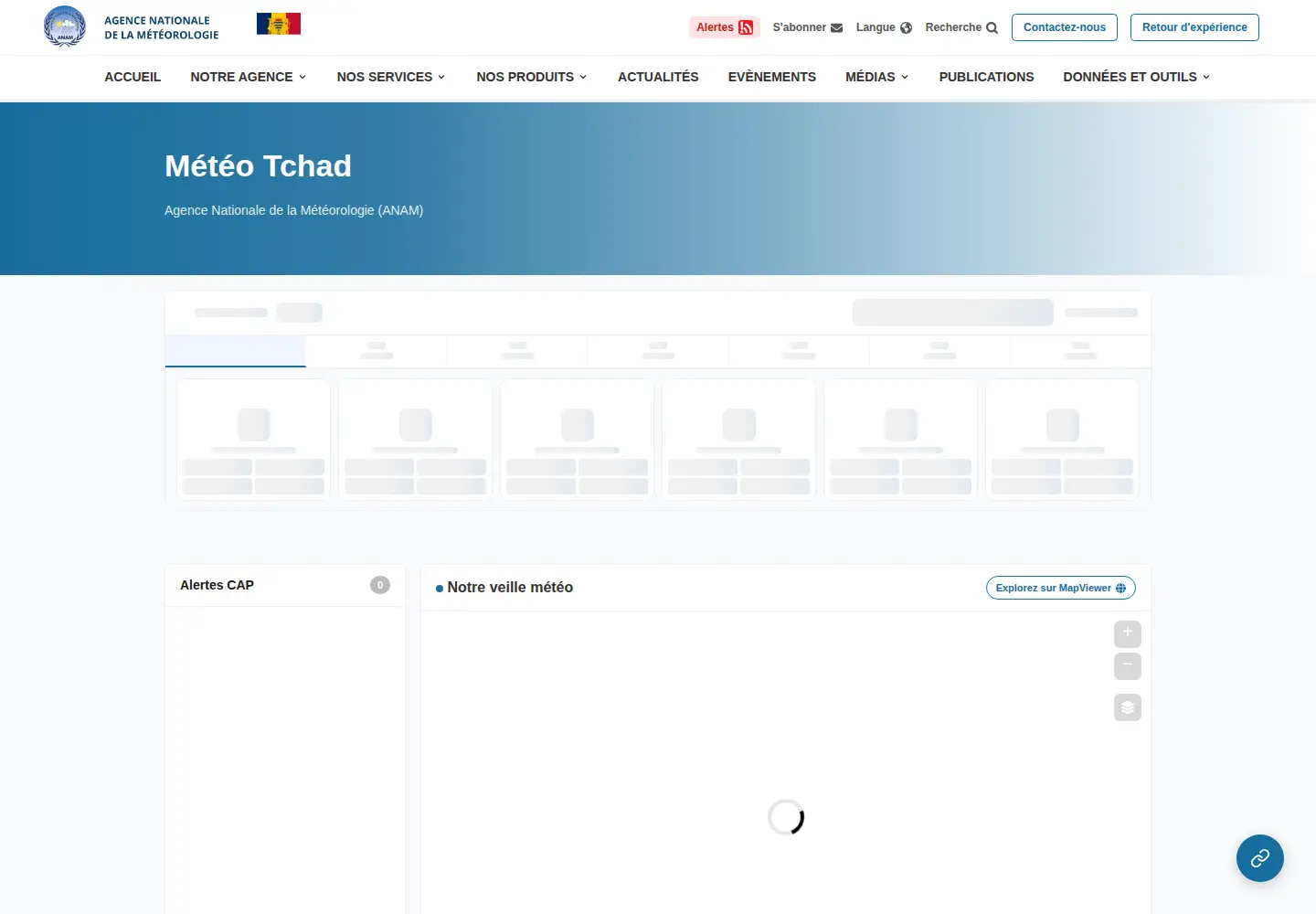Zoom in on the weather map
The image size is (1316, 914).
coord(1128,633)
